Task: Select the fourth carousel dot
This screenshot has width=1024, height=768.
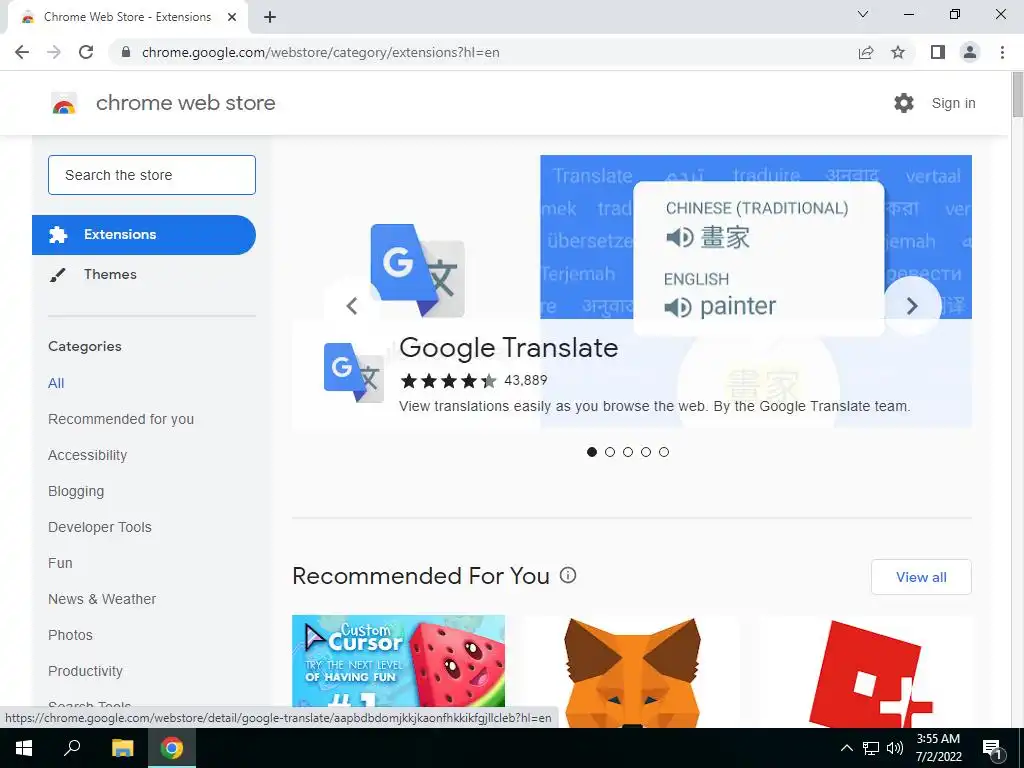Action: [646, 452]
